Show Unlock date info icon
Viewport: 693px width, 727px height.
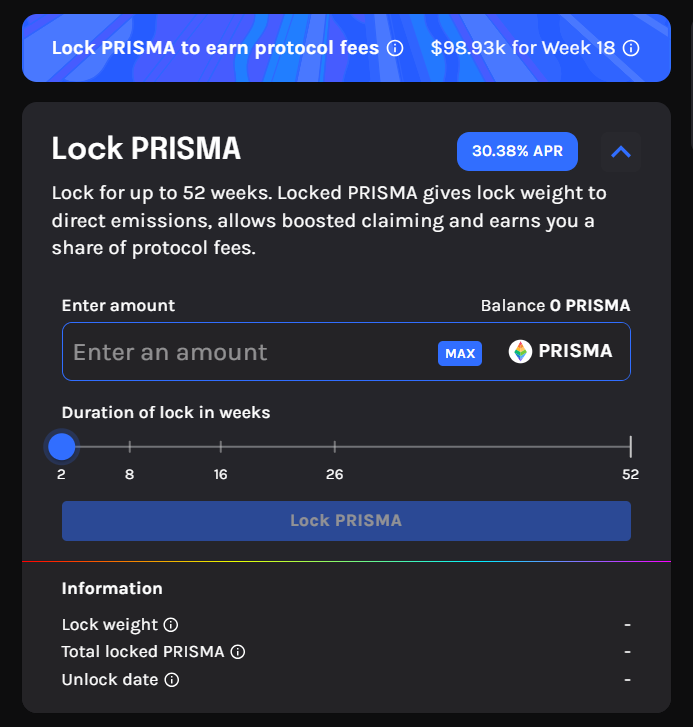tap(172, 680)
